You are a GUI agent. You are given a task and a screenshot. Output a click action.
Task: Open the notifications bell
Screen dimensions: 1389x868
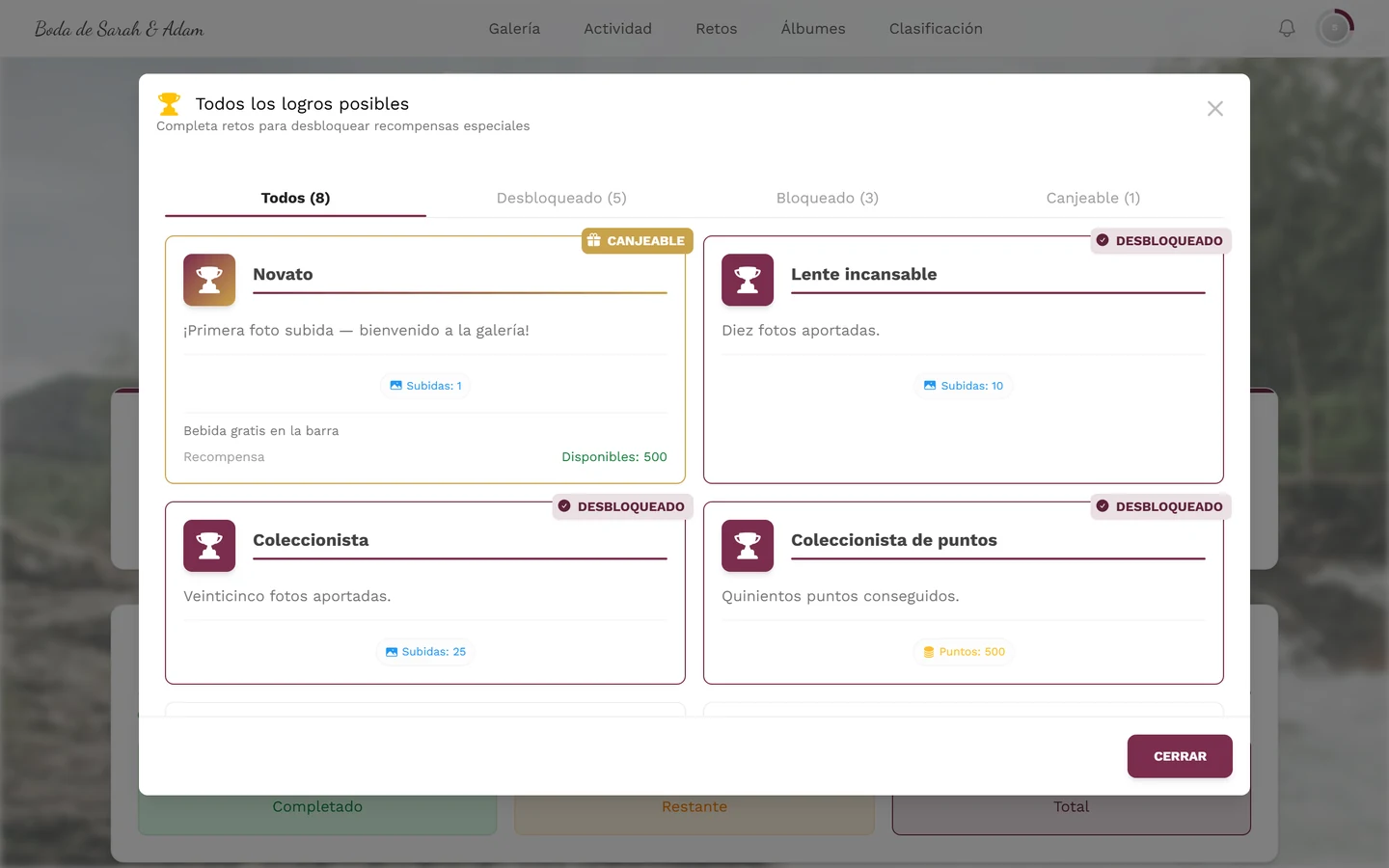click(x=1287, y=29)
